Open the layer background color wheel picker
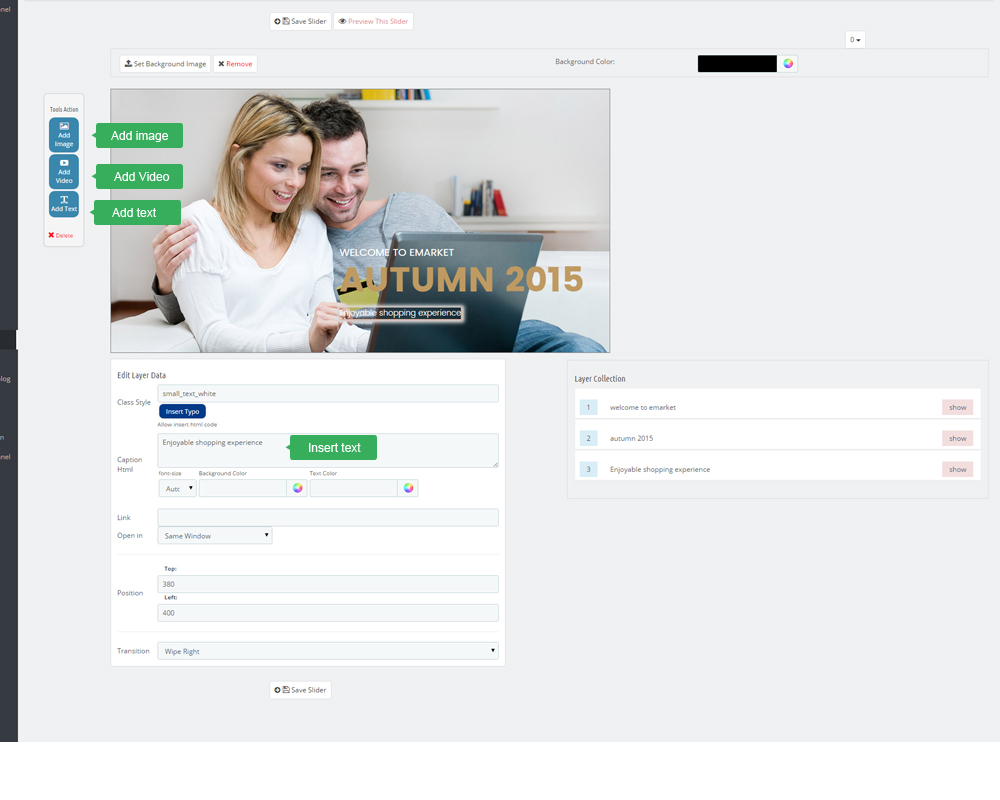1000x800 pixels. 298,488
